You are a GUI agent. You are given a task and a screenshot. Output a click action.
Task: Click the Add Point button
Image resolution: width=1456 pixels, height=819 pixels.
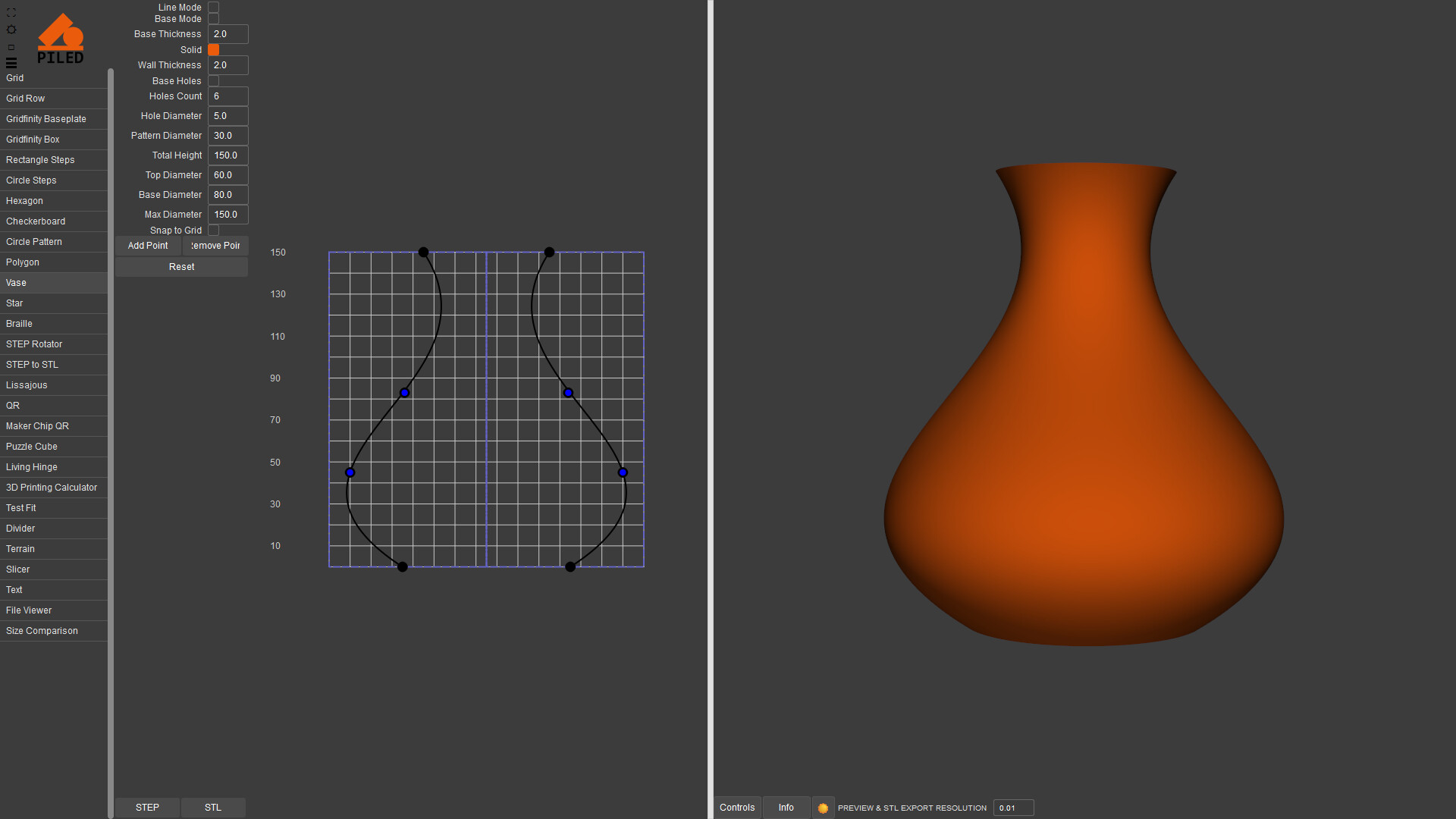click(148, 246)
